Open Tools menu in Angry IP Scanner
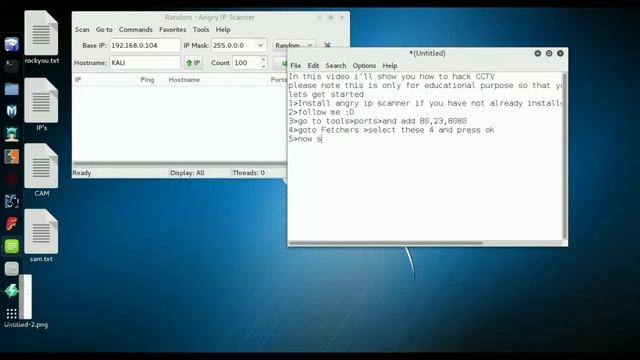The height and width of the screenshot is (360, 640). [x=201, y=30]
